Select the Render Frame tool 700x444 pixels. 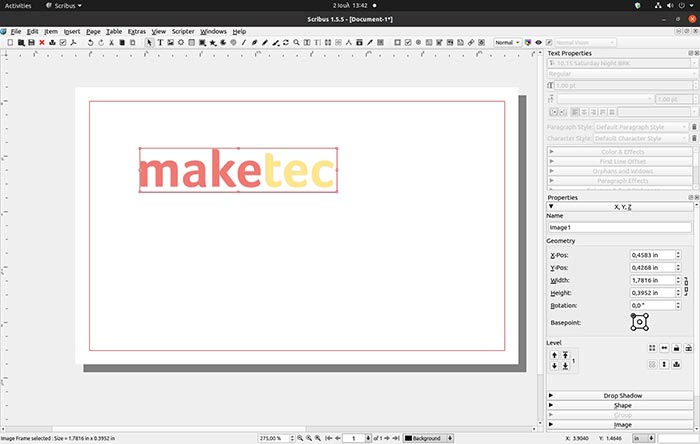181,42
